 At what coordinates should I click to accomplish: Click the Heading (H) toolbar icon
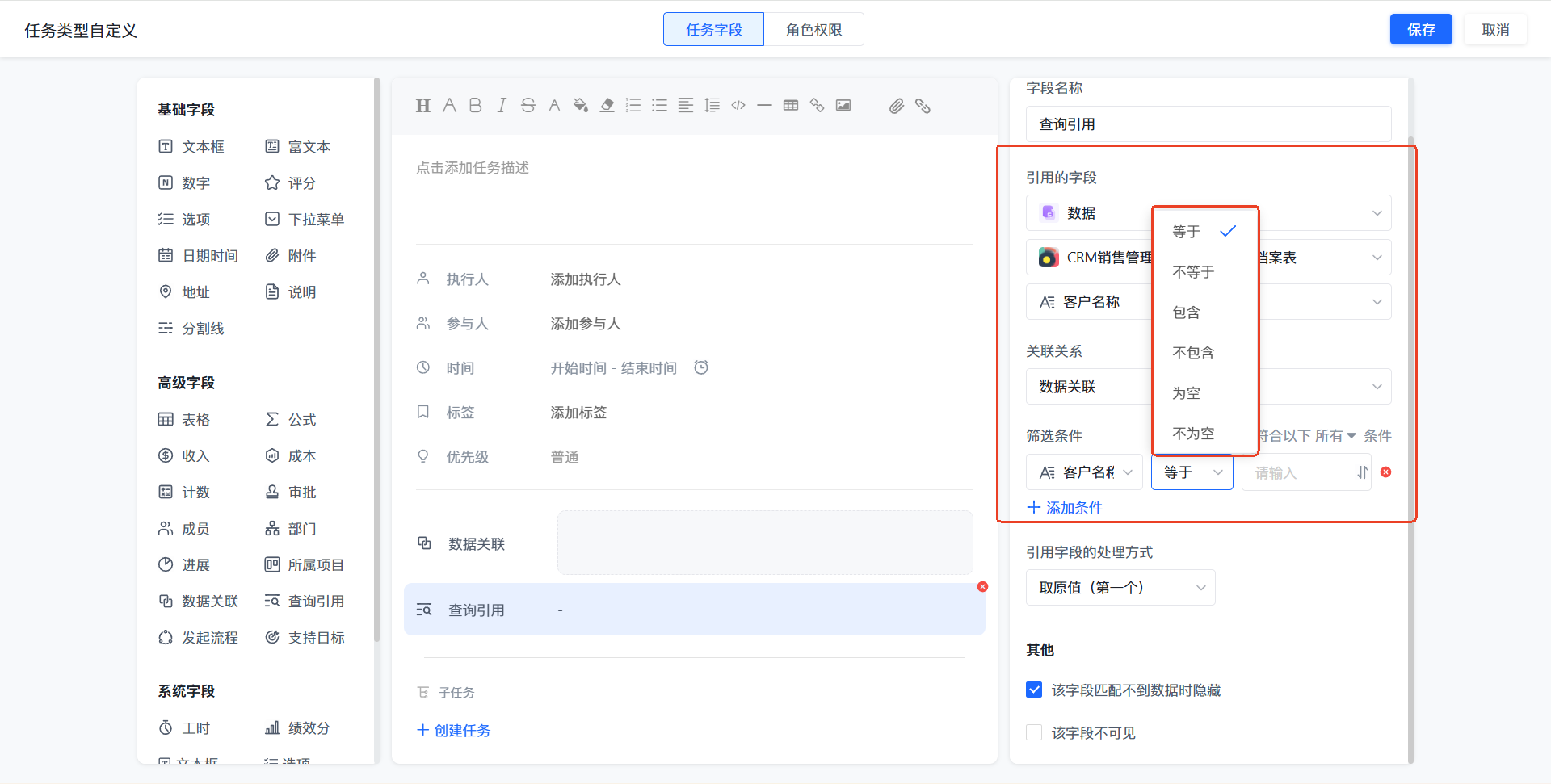tap(423, 106)
